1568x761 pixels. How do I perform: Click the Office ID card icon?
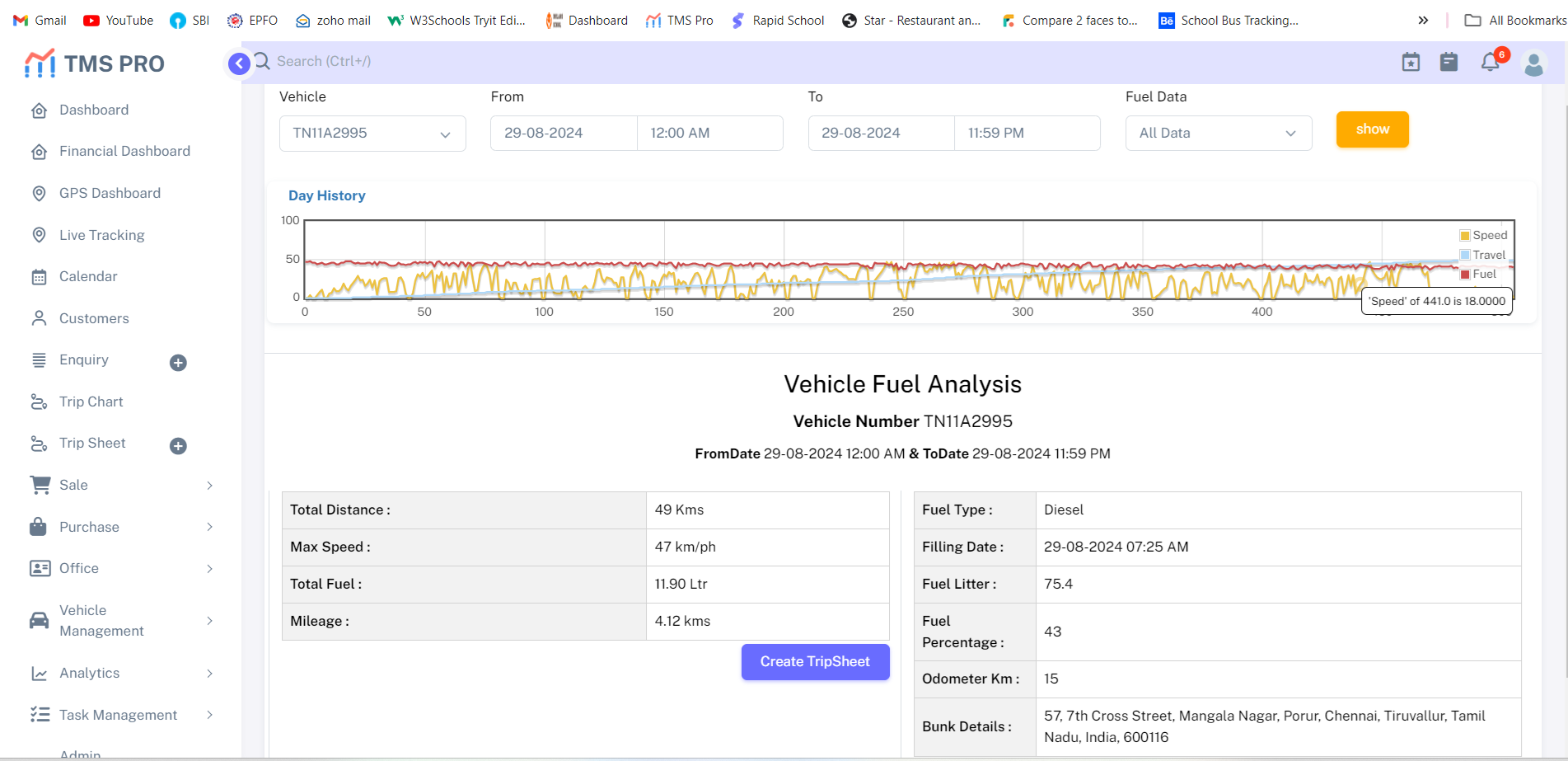coord(40,568)
